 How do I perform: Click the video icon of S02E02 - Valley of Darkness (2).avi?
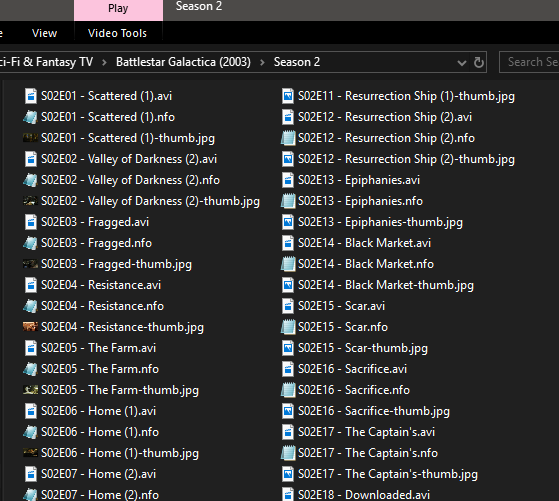click(x=31, y=159)
